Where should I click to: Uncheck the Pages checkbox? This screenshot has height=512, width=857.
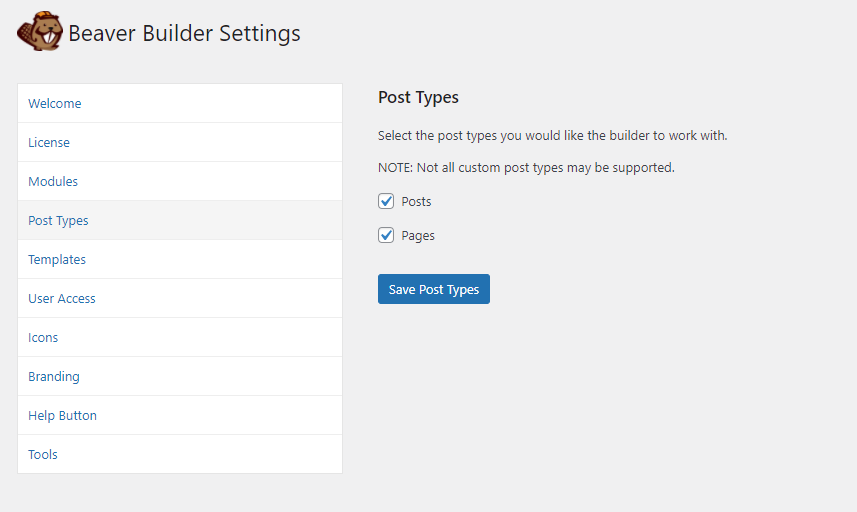click(386, 235)
